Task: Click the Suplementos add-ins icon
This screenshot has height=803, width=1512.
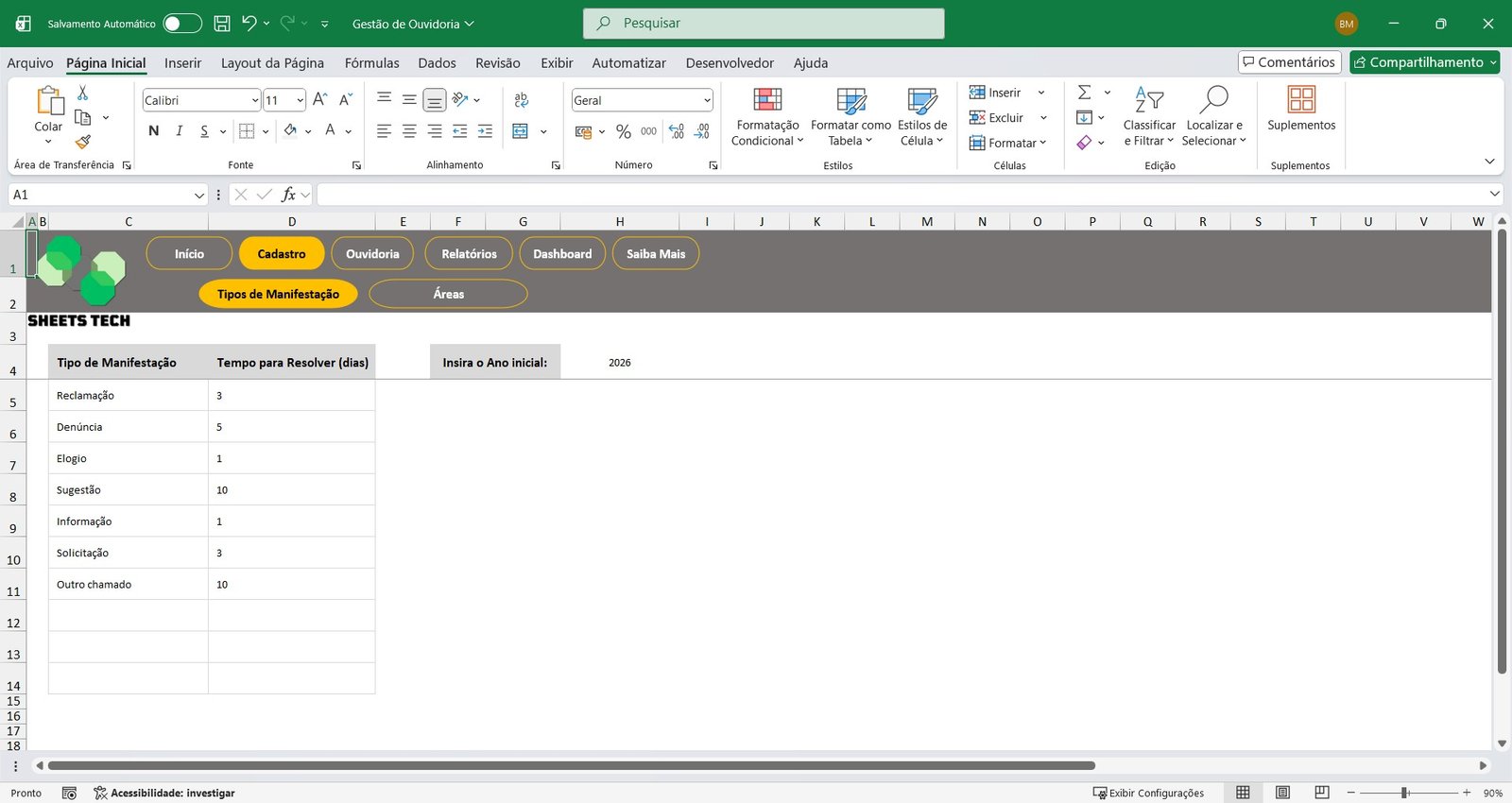Action: pyautogui.click(x=1301, y=100)
